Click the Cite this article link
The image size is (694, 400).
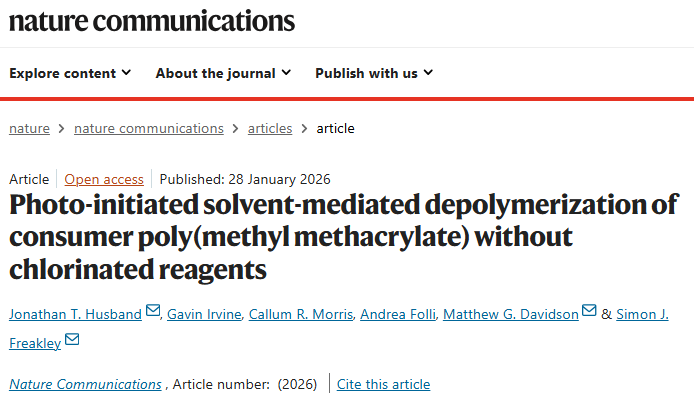coord(384,384)
